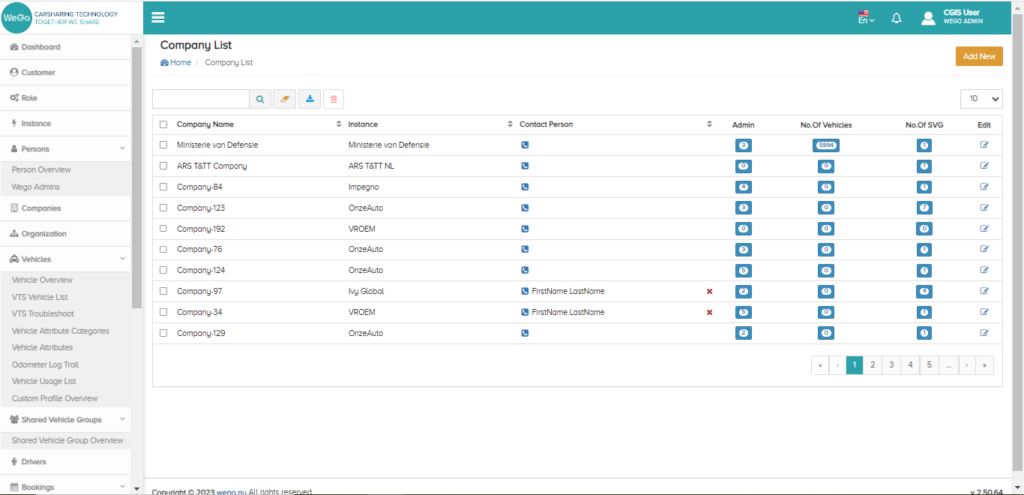Click the eraser clear-filter icon
Viewport: 1024px width, 495px height.
[x=285, y=99]
